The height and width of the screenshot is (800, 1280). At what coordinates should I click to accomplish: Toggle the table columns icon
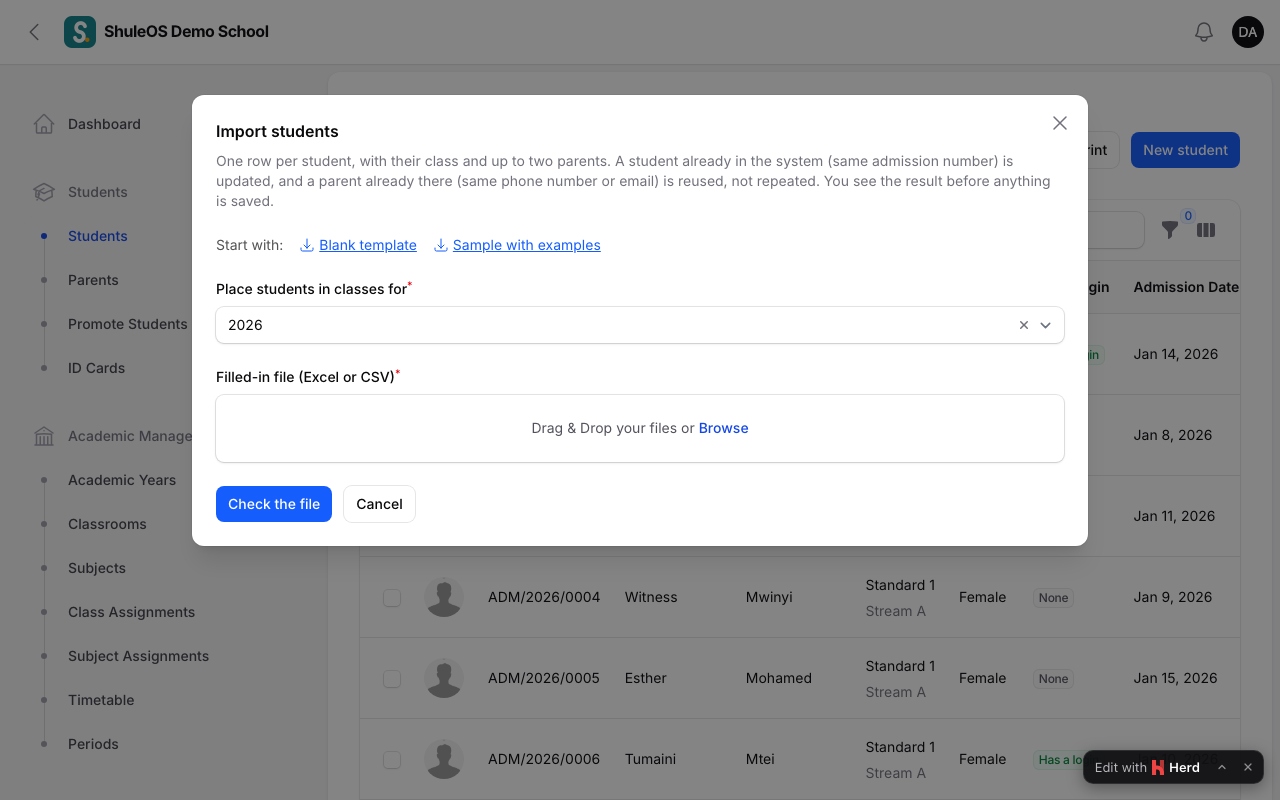point(1206,230)
